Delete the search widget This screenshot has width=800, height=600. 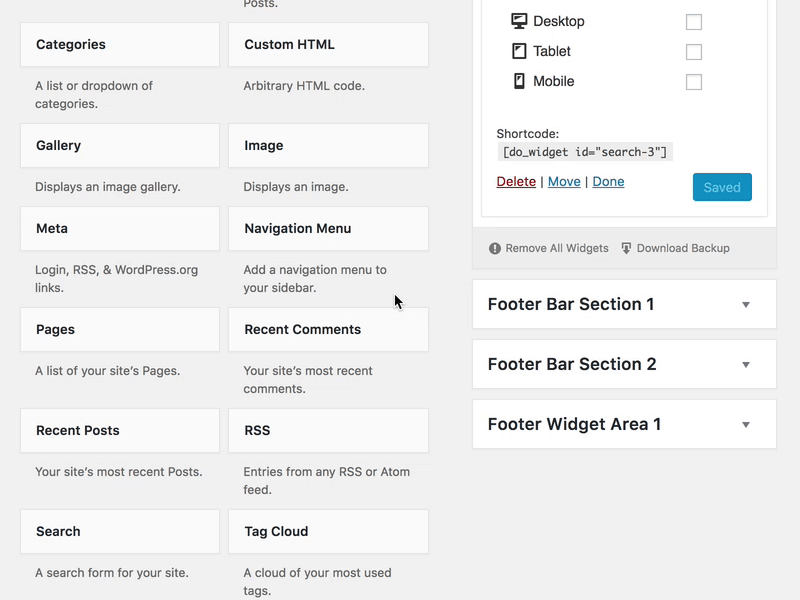517,182
